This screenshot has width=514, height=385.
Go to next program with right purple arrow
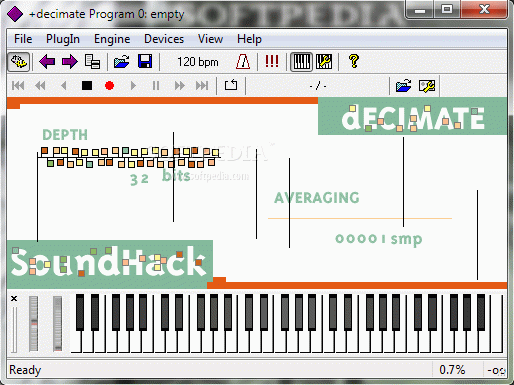tap(69, 62)
